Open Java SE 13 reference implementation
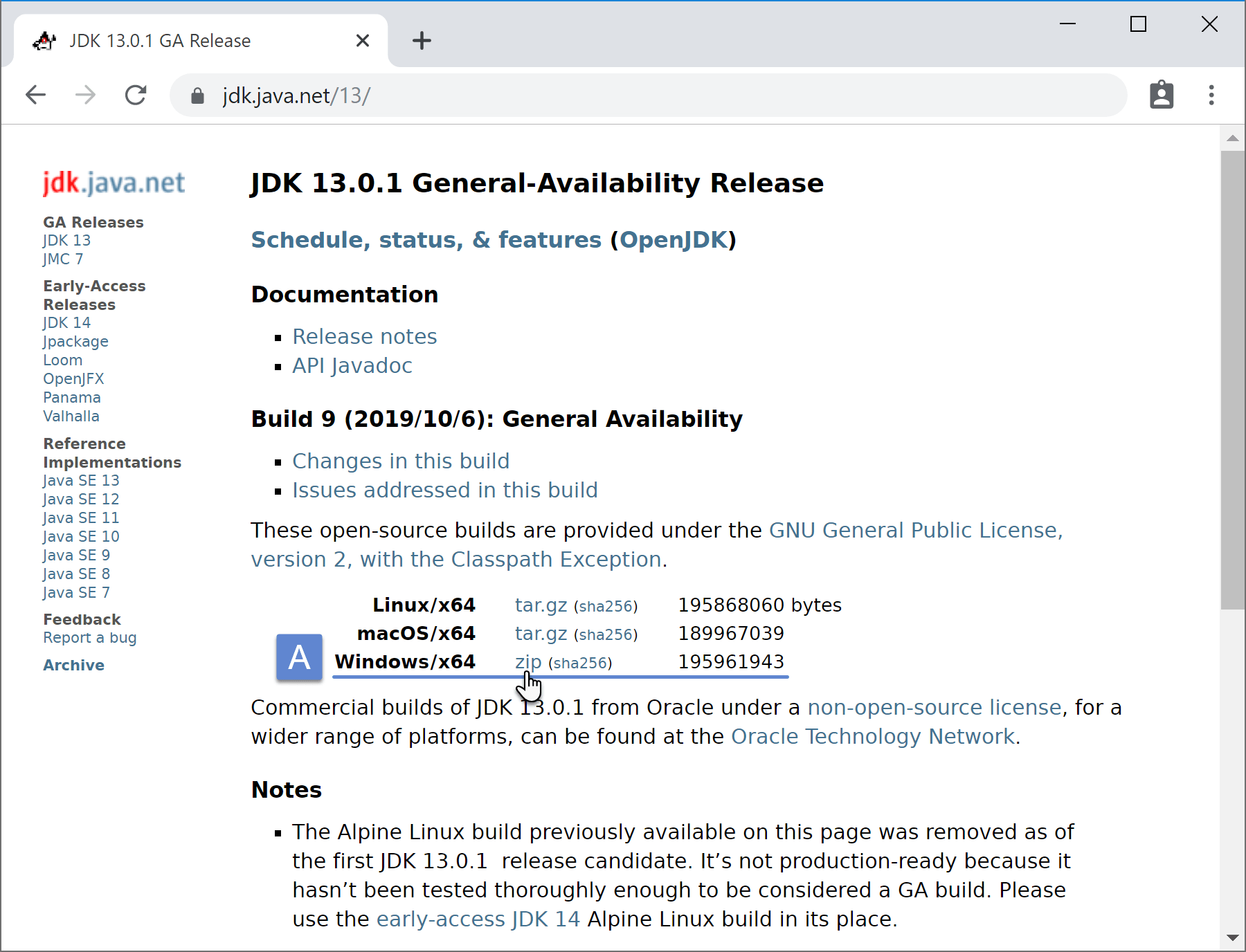 pos(81,480)
